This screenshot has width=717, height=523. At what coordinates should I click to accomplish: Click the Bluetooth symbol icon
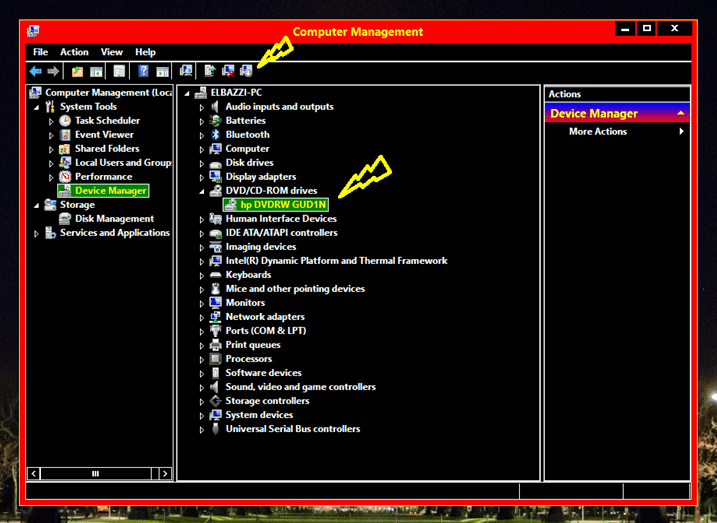215,134
